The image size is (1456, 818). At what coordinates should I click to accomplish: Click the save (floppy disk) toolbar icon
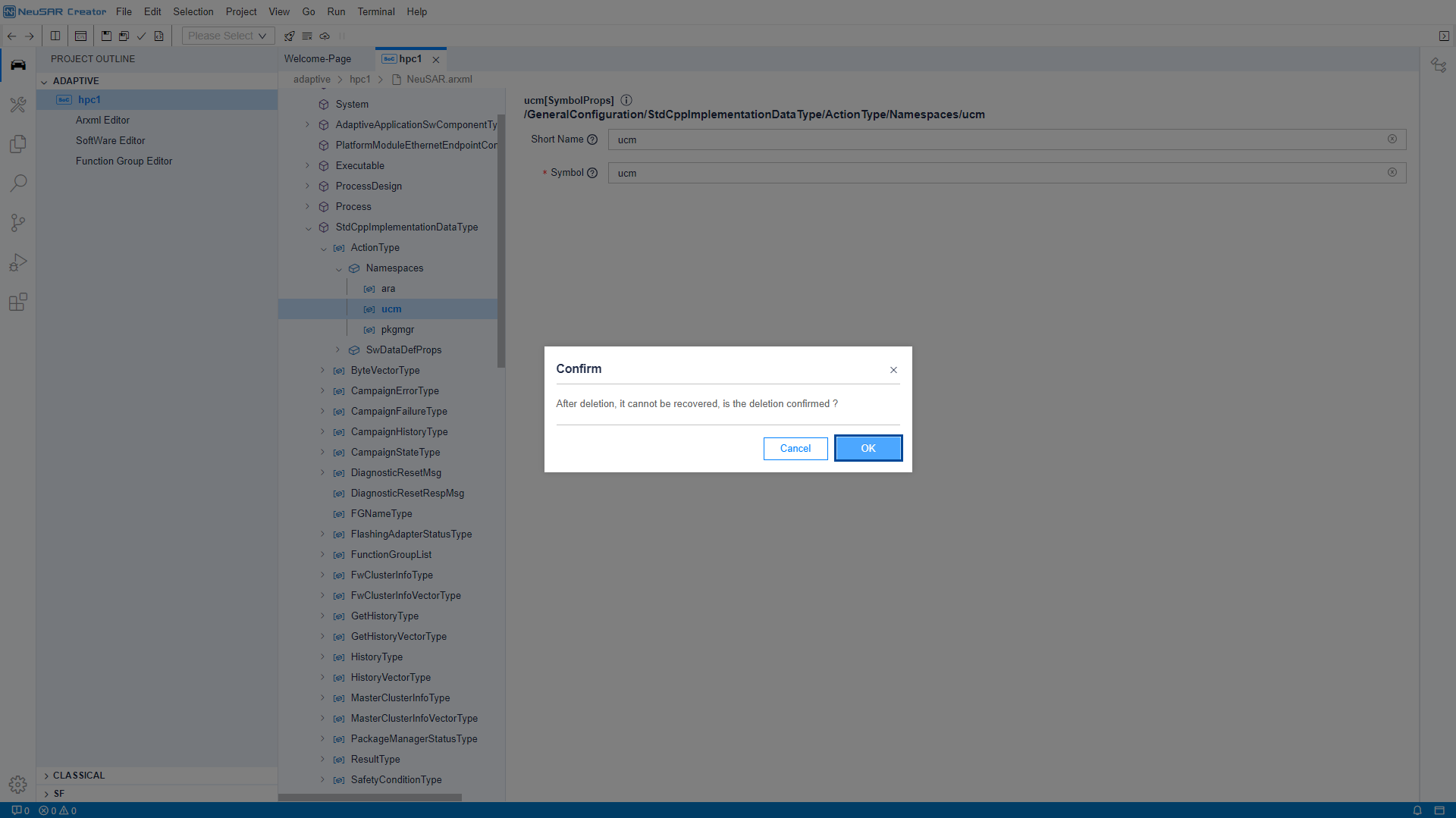click(x=106, y=36)
